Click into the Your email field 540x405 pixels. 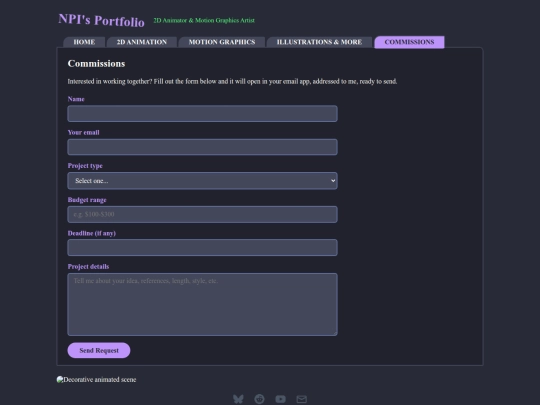point(202,147)
